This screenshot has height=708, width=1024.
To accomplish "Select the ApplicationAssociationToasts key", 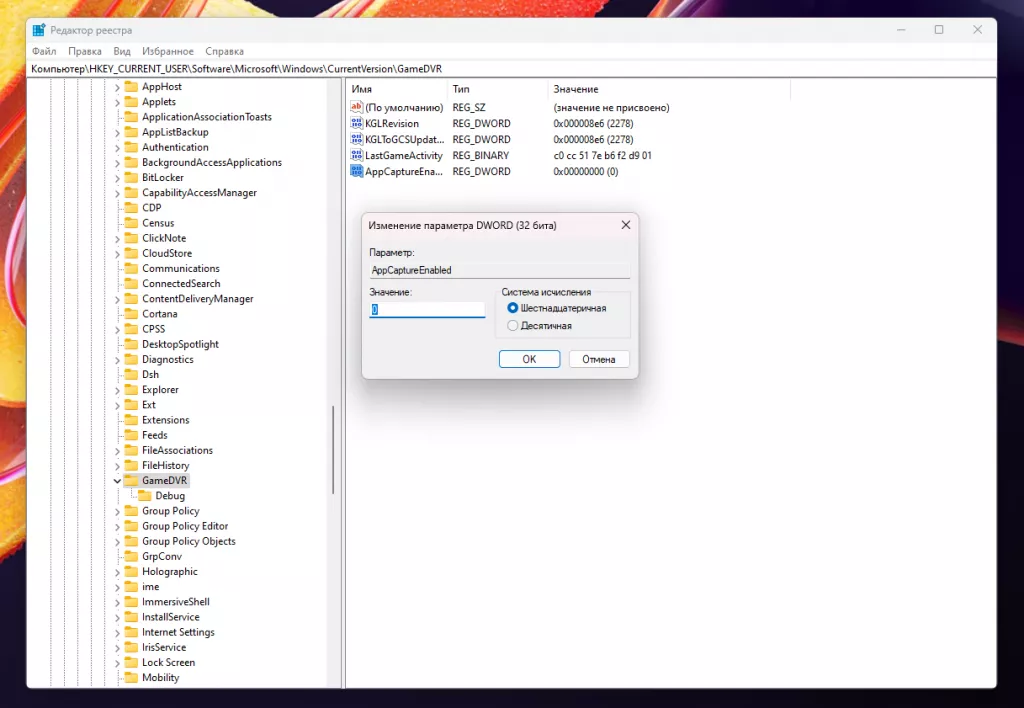I will coord(206,116).
